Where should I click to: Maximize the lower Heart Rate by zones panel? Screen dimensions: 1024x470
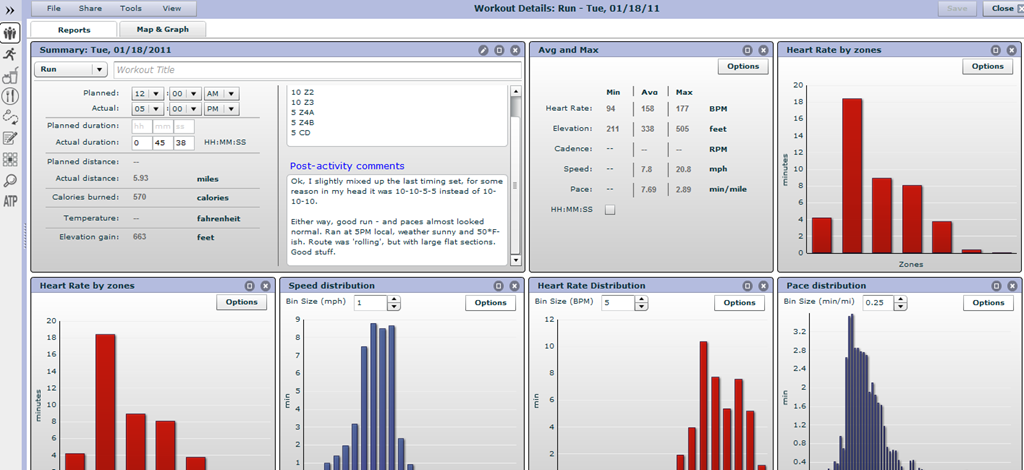click(x=249, y=286)
